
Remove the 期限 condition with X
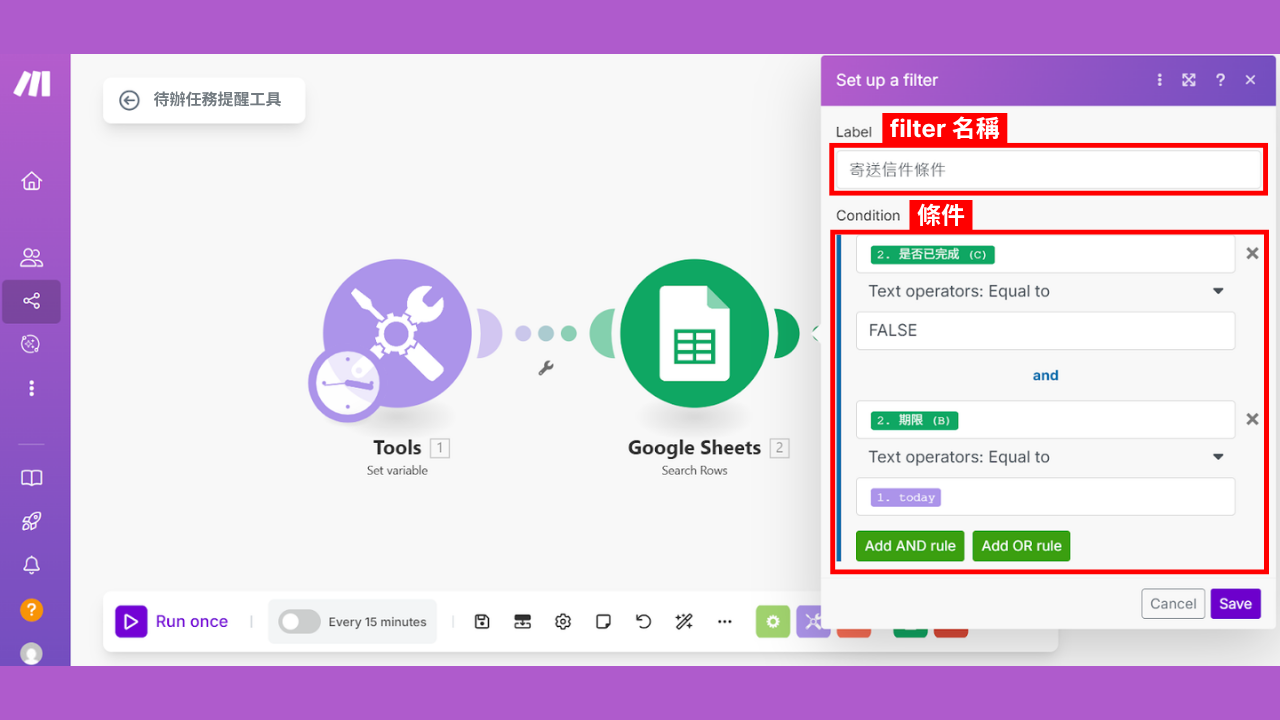pos(1252,419)
